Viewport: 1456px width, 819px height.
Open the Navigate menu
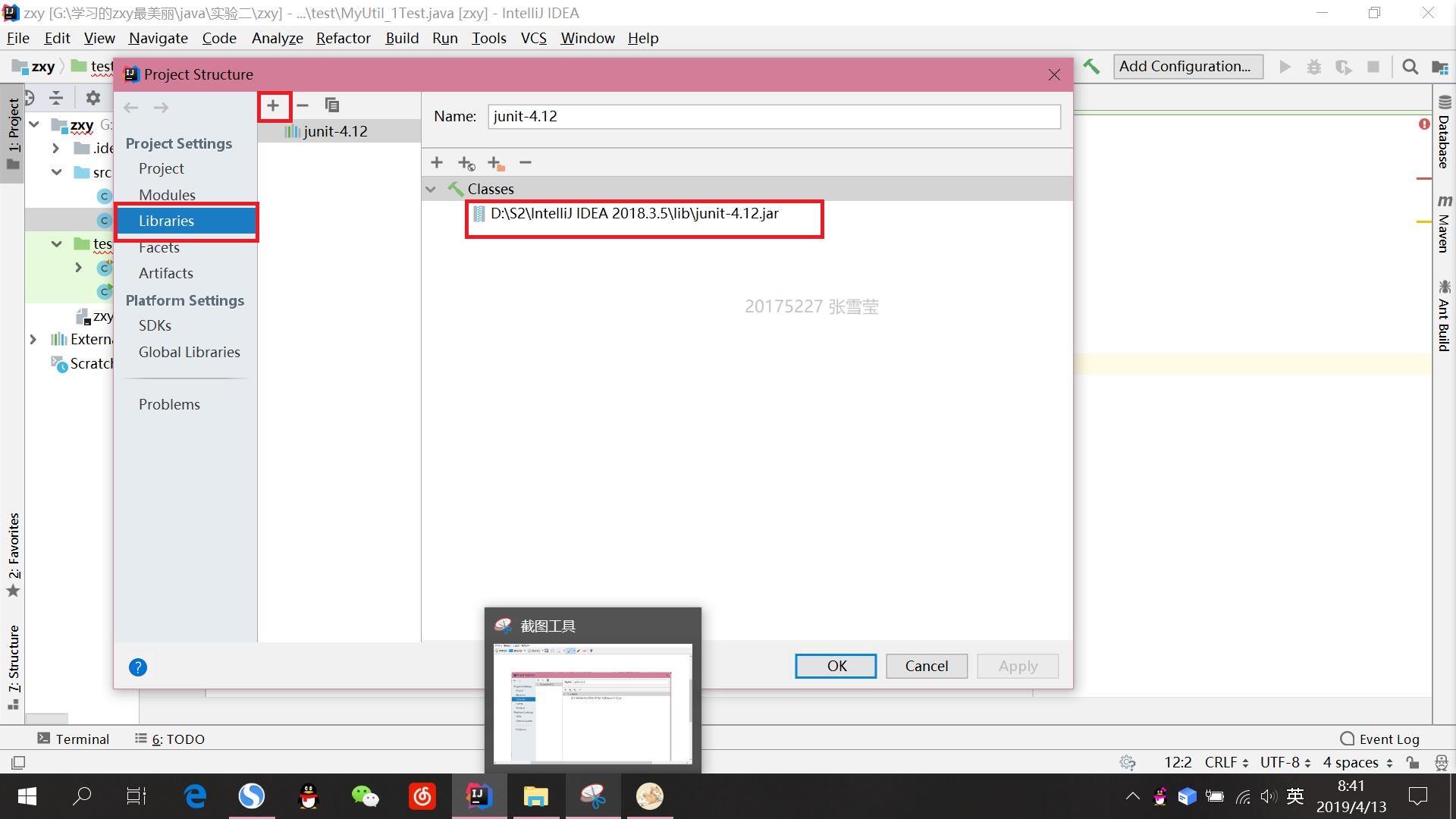158,38
